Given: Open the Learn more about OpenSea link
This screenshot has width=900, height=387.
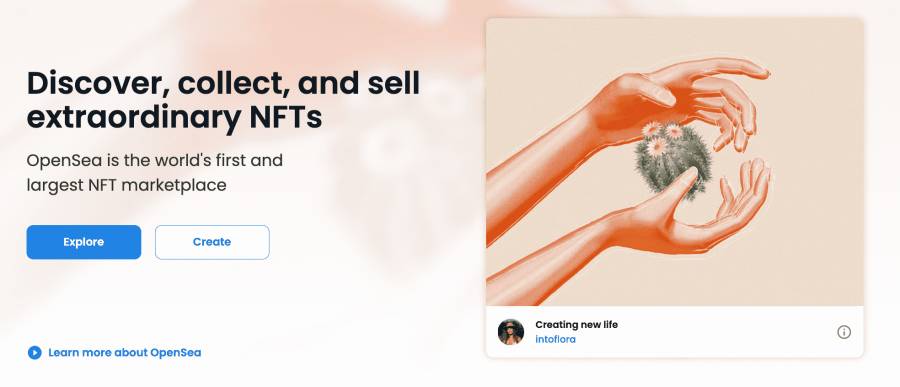Looking at the screenshot, I should (x=125, y=353).
